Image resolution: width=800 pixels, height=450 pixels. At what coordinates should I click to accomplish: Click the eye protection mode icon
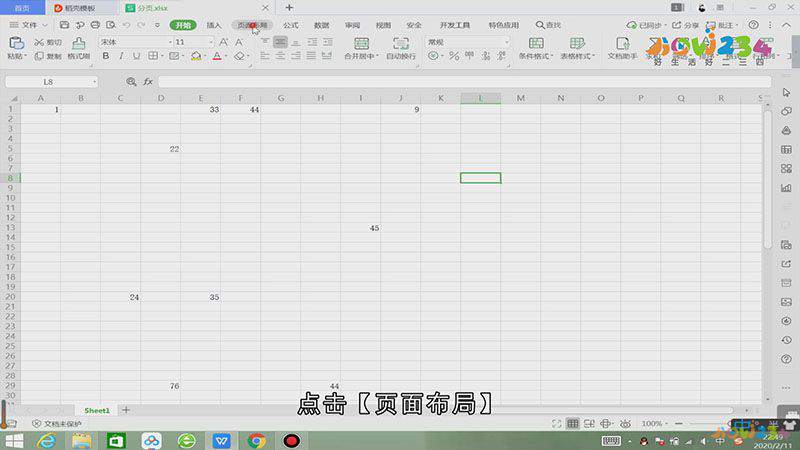point(625,423)
